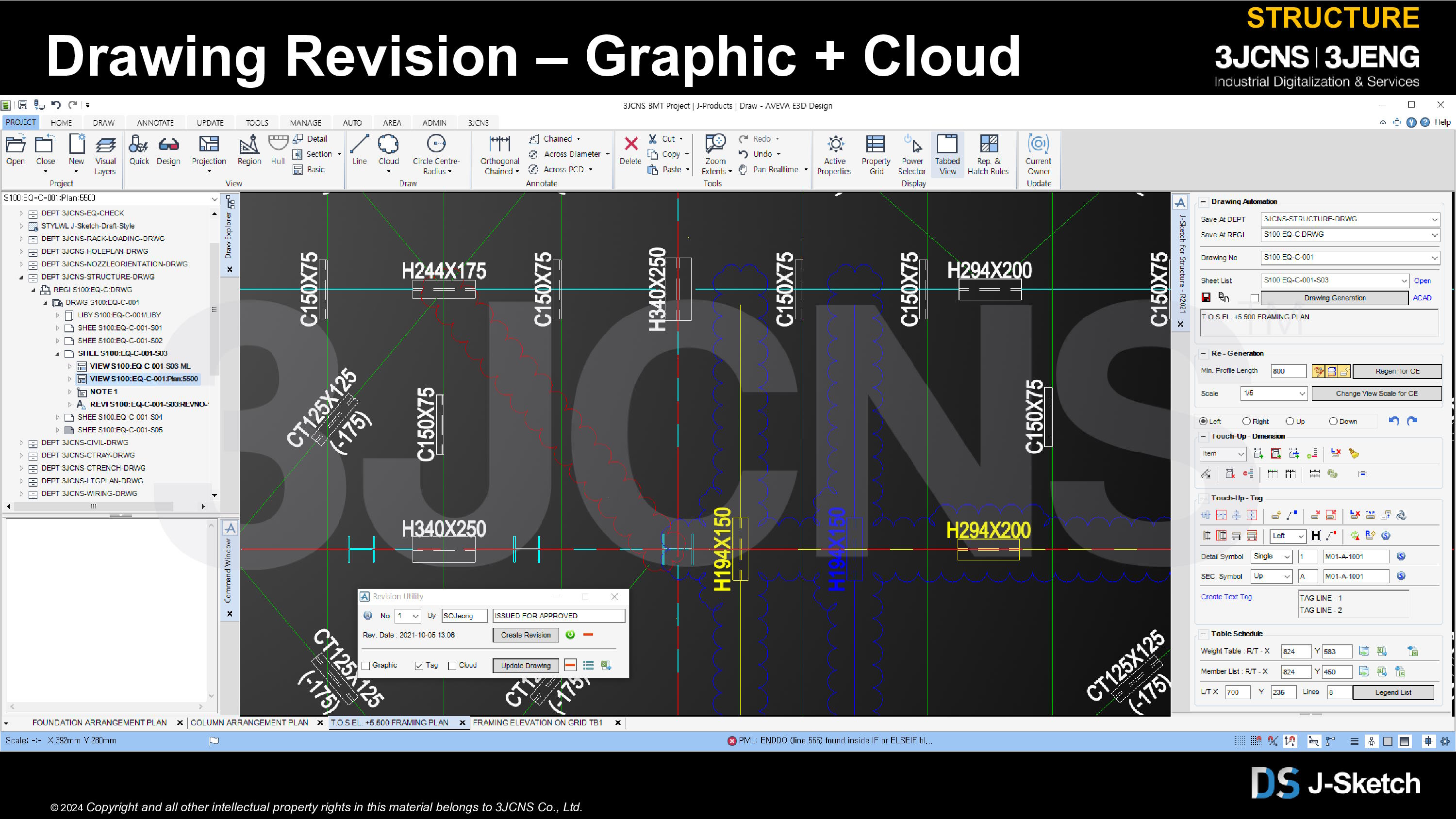Viewport: 1456px width, 819px height.
Task: Click the Create Revision button
Action: coord(526,635)
